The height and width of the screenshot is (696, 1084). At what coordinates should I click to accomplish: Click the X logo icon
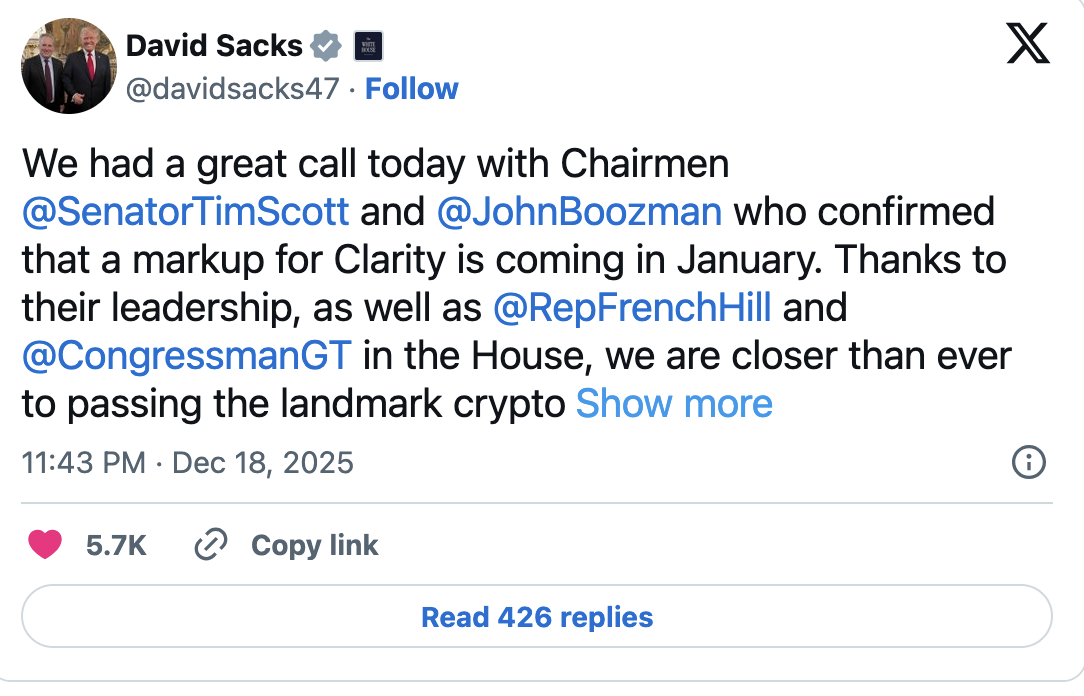coord(1028,44)
